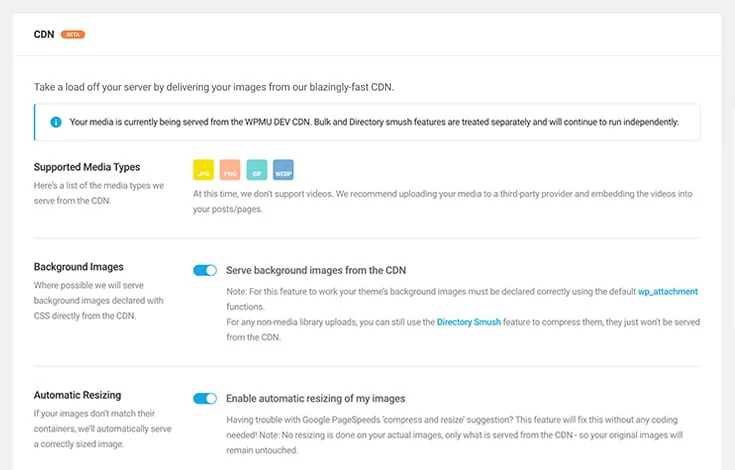Click the CDN section title

coord(44,34)
